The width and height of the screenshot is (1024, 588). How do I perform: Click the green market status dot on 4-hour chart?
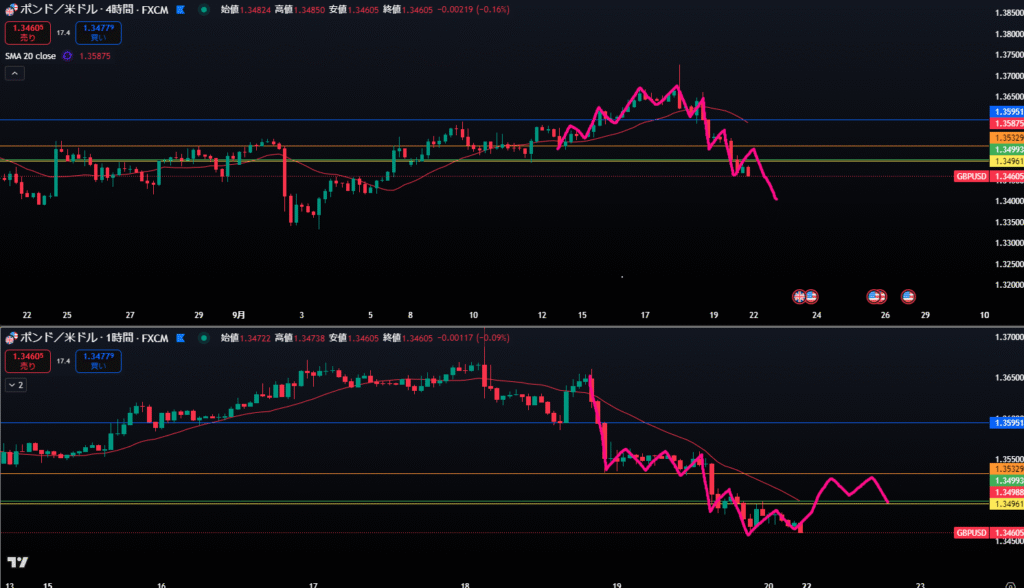(x=204, y=9)
